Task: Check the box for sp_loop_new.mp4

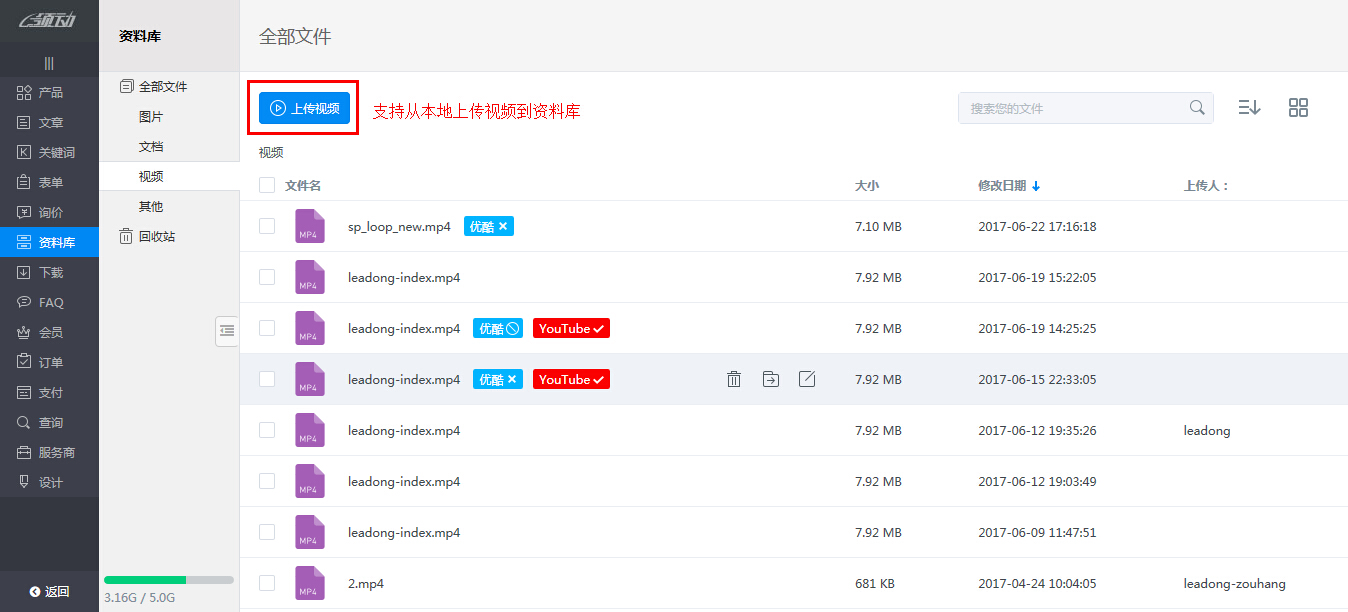Action: (x=267, y=227)
